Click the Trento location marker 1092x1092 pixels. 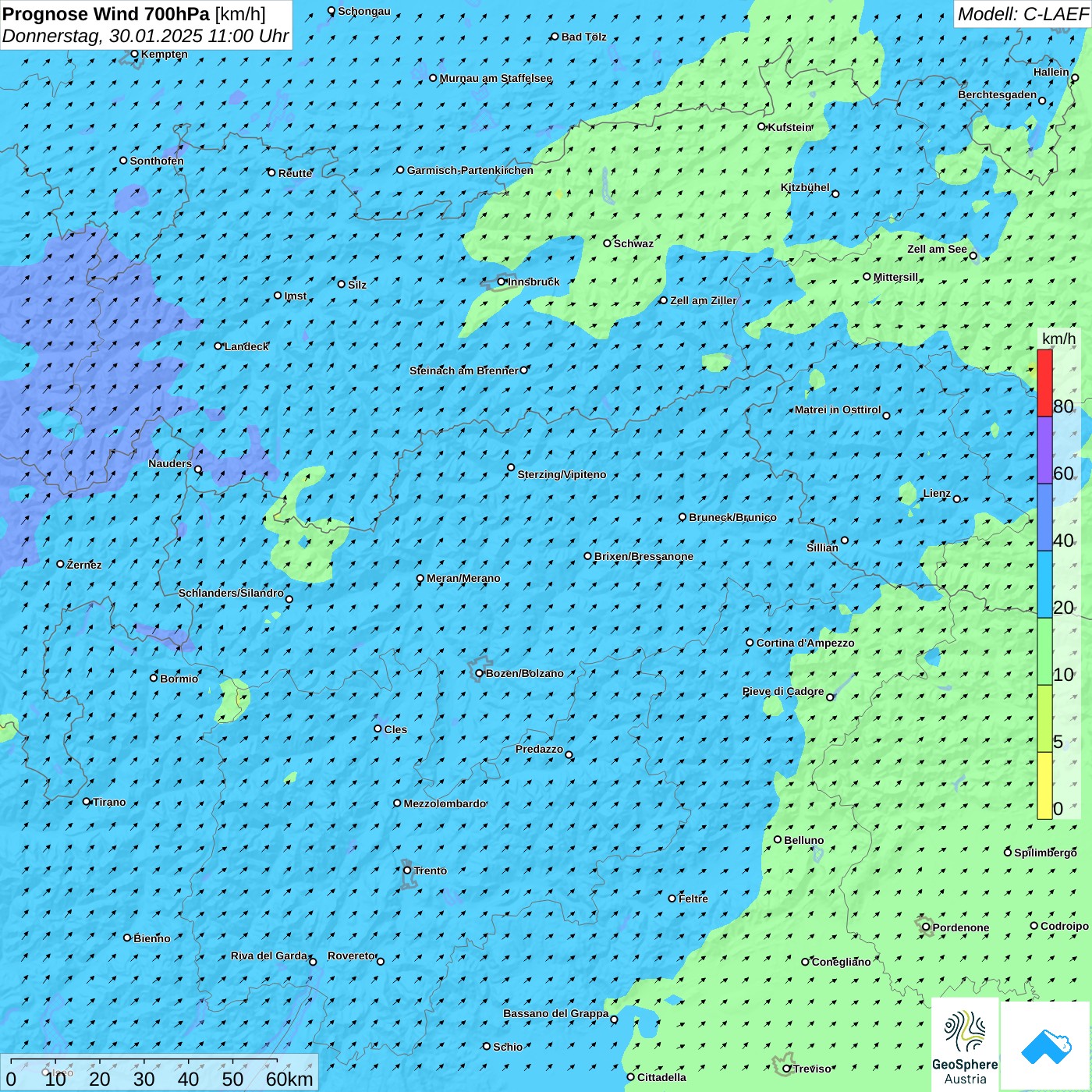[407, 870]
